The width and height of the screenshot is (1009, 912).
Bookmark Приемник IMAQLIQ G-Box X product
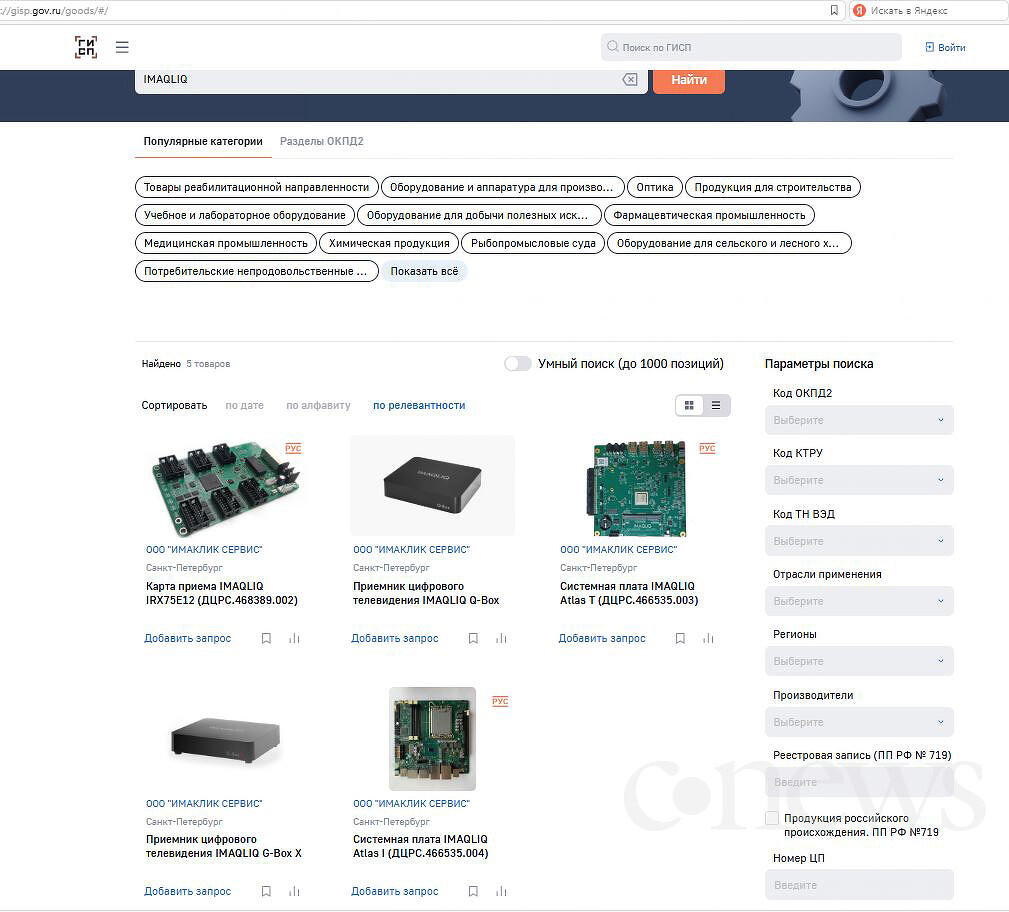click(266, 891)
